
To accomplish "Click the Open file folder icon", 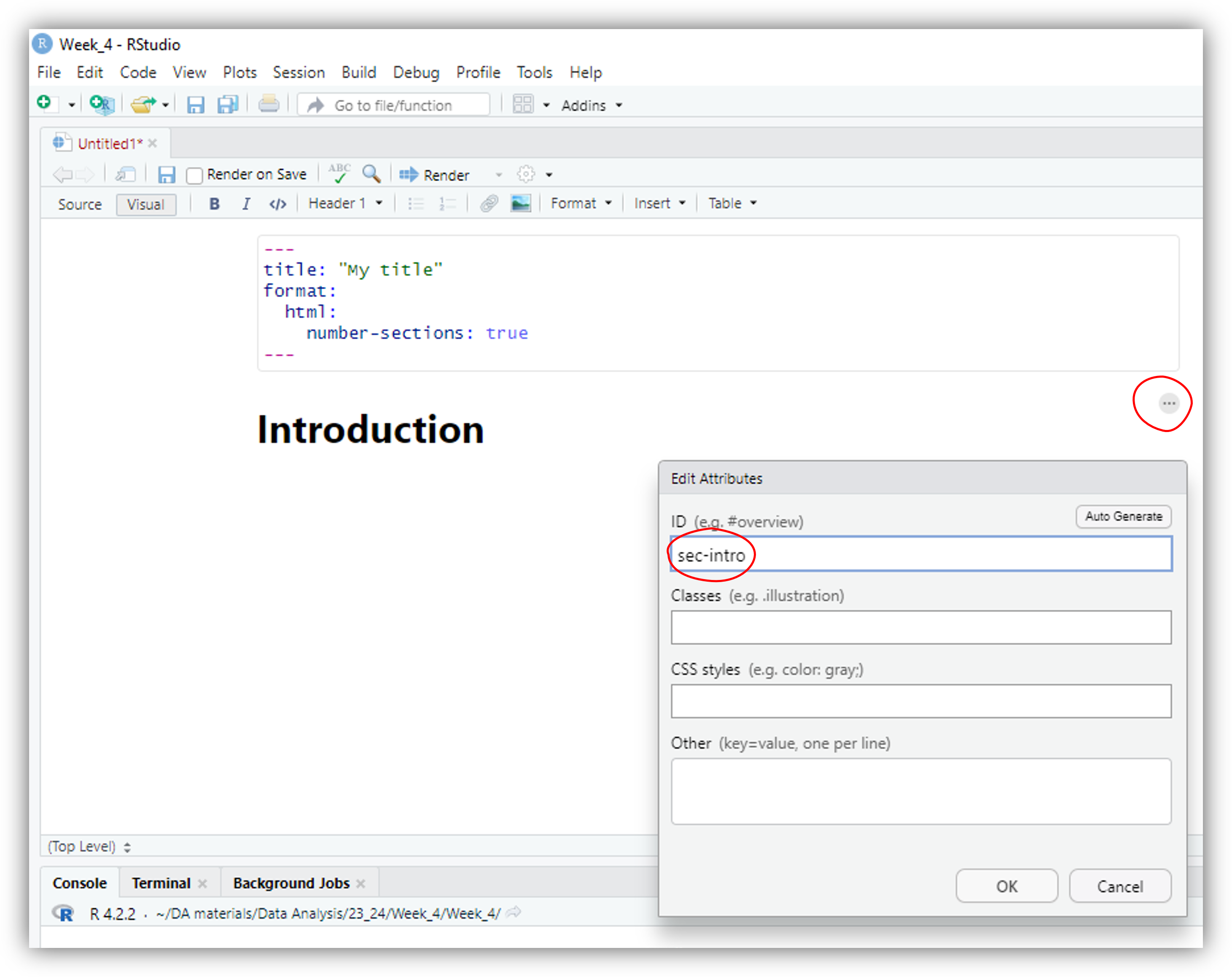I will (143, 105).
